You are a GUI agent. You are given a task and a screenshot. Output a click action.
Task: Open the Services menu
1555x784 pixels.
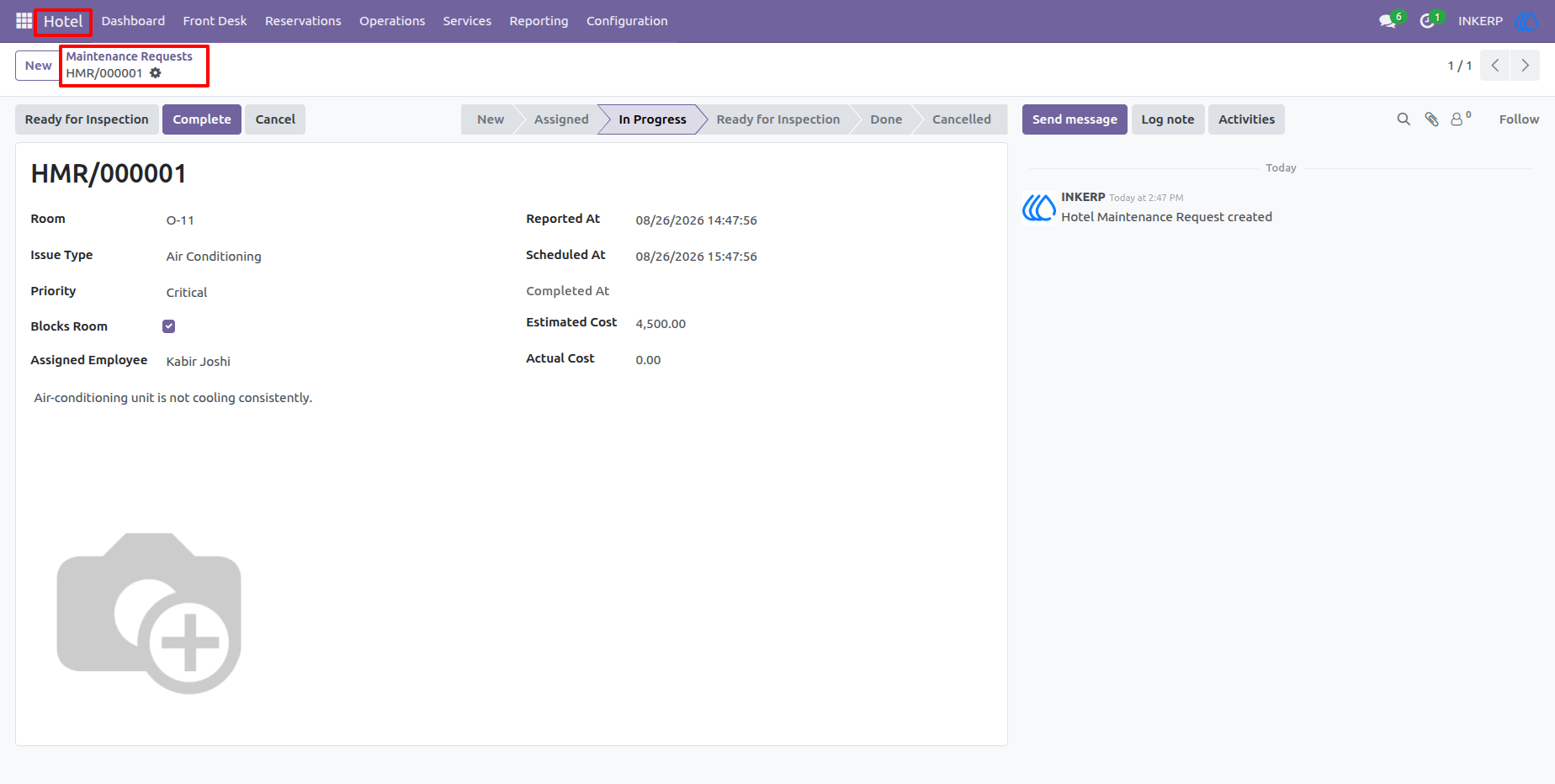467,21
